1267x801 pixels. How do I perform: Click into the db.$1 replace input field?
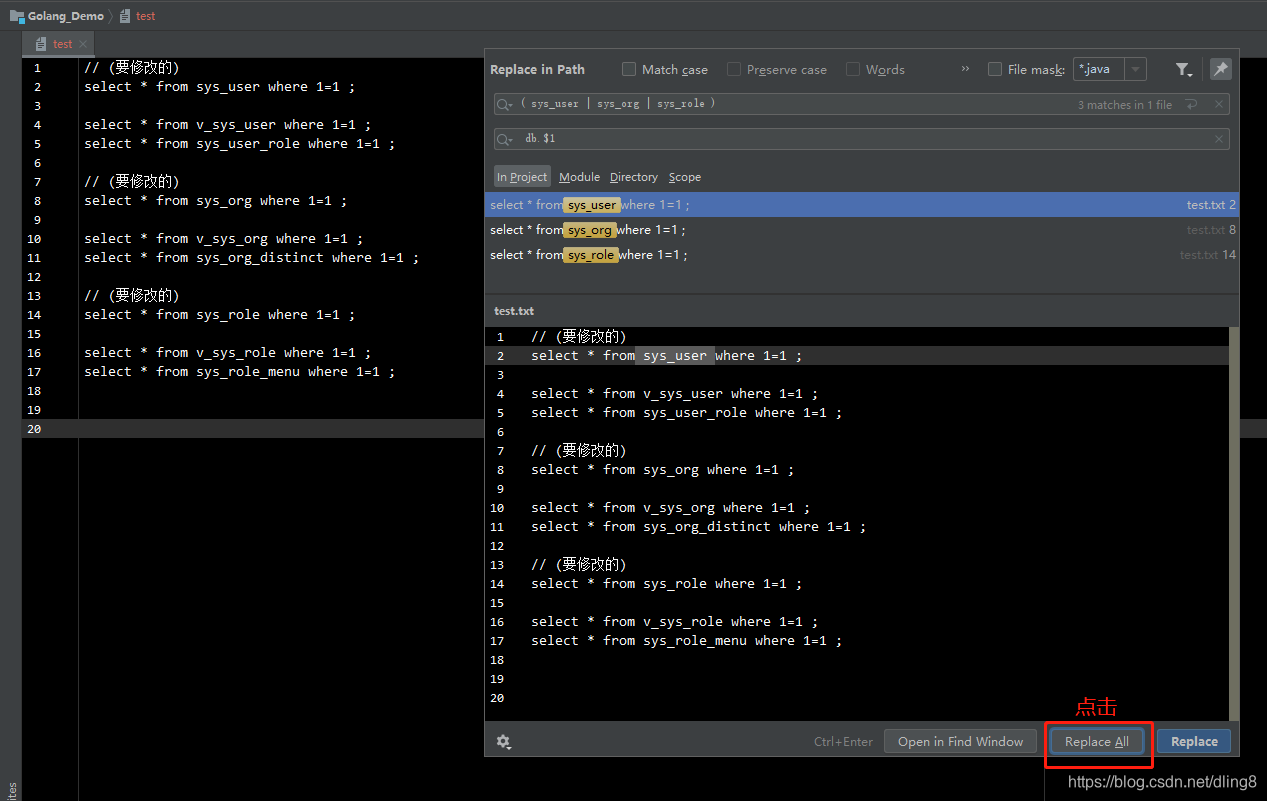860,139
